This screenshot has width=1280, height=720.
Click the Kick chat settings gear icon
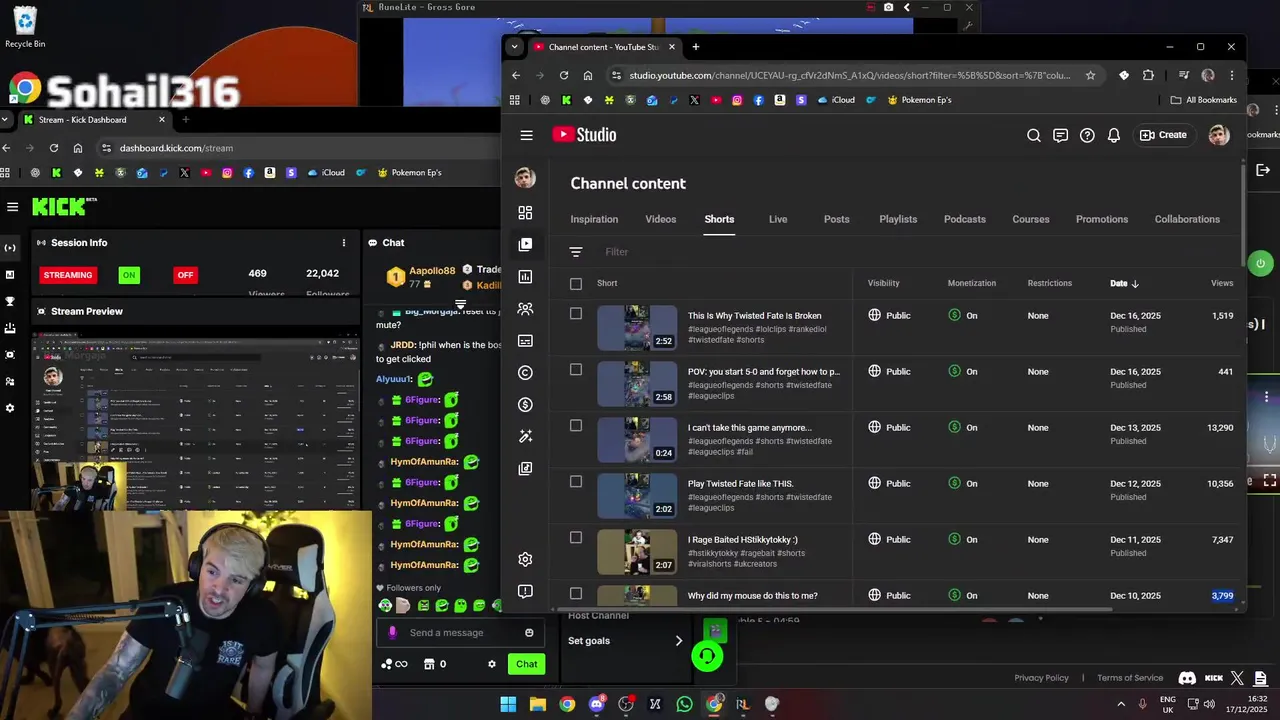tap(491, 664)
